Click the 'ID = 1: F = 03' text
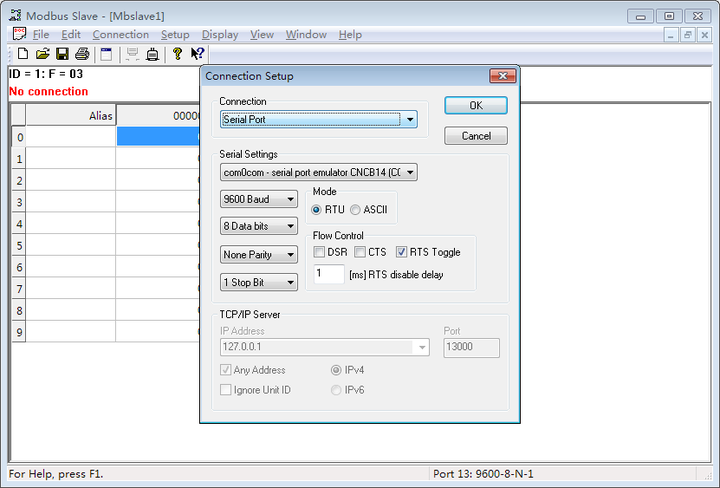 [46, 74]
